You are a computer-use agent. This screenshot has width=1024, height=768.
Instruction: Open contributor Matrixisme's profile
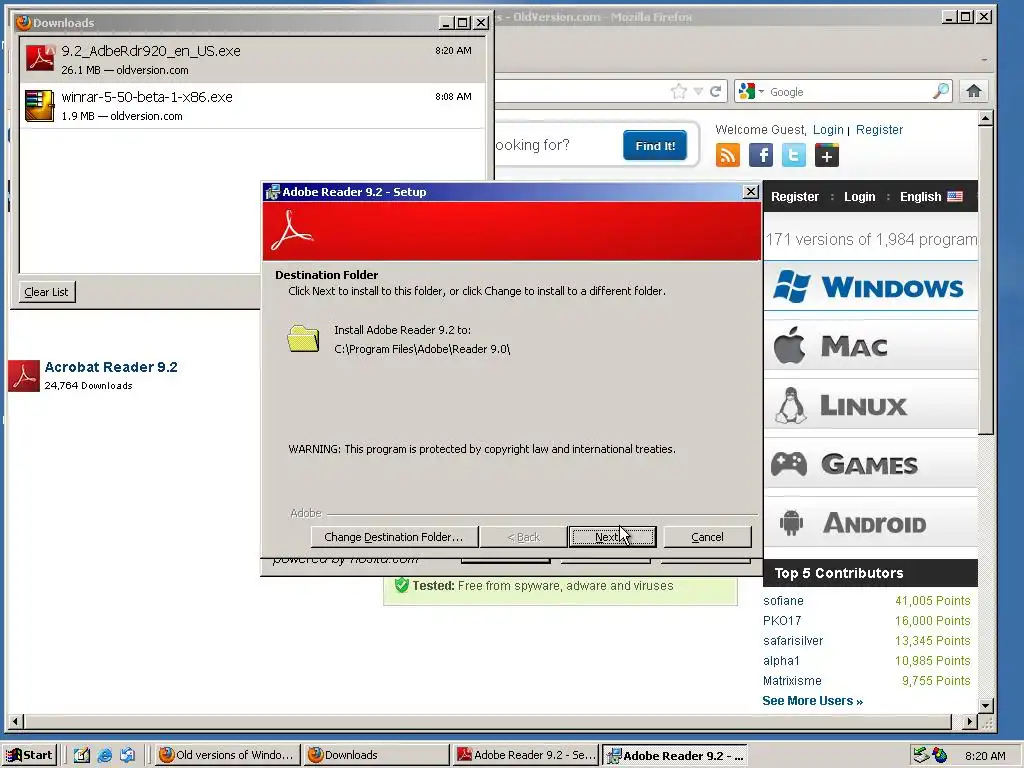point(792,680)
